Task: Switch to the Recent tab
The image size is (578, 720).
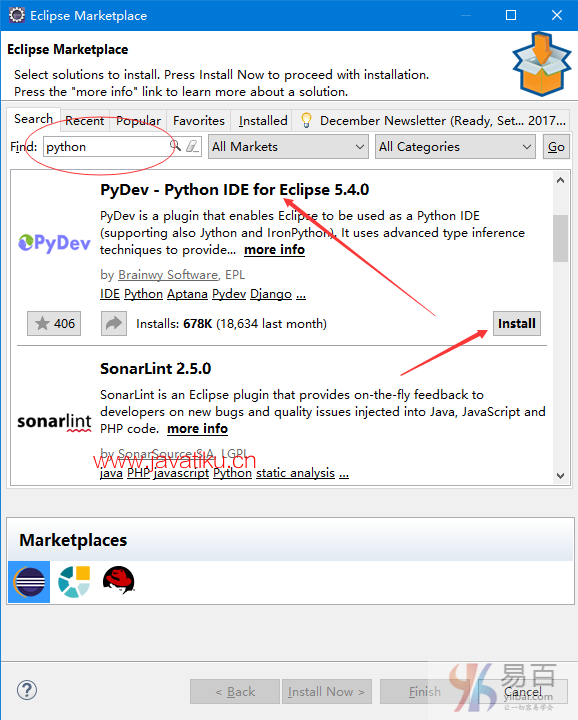Action: (84, 121)
